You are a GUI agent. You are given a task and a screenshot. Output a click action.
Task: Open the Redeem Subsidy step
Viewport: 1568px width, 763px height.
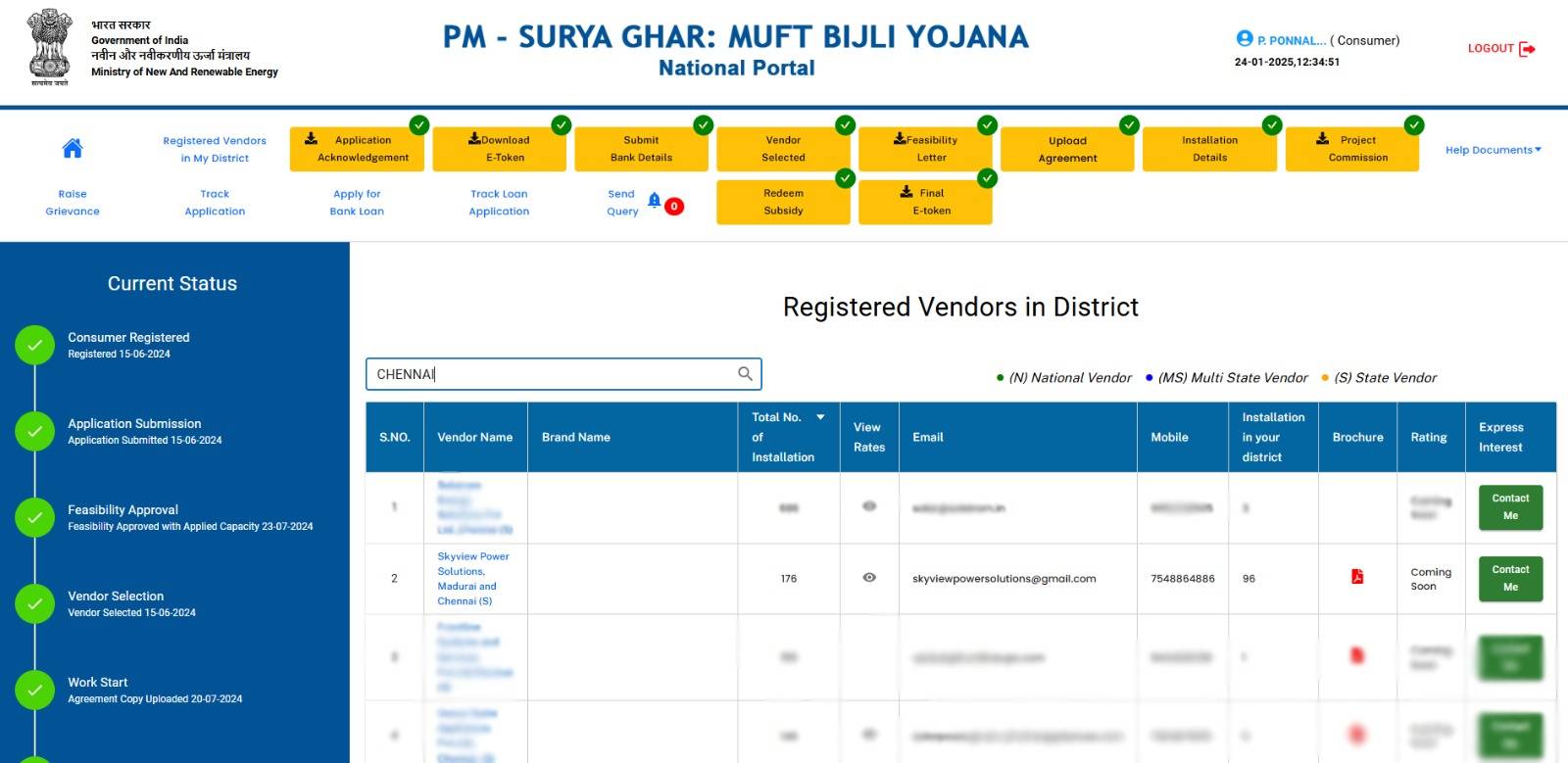784,202
